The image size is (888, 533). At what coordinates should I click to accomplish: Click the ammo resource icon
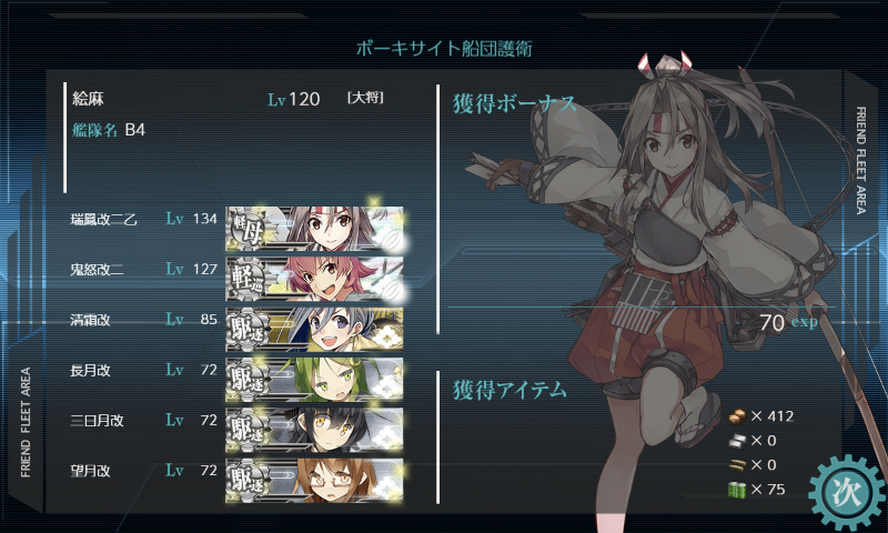pyautogui.click(x=737, y=465)
